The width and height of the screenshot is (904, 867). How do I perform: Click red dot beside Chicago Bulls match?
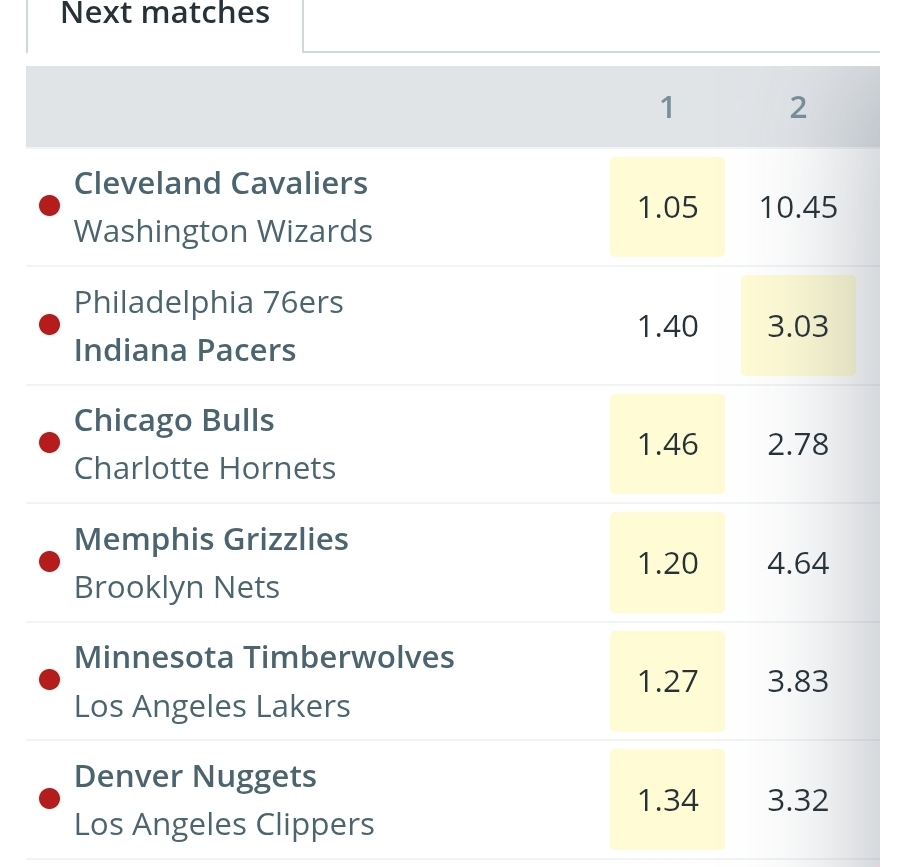point(49,444)
